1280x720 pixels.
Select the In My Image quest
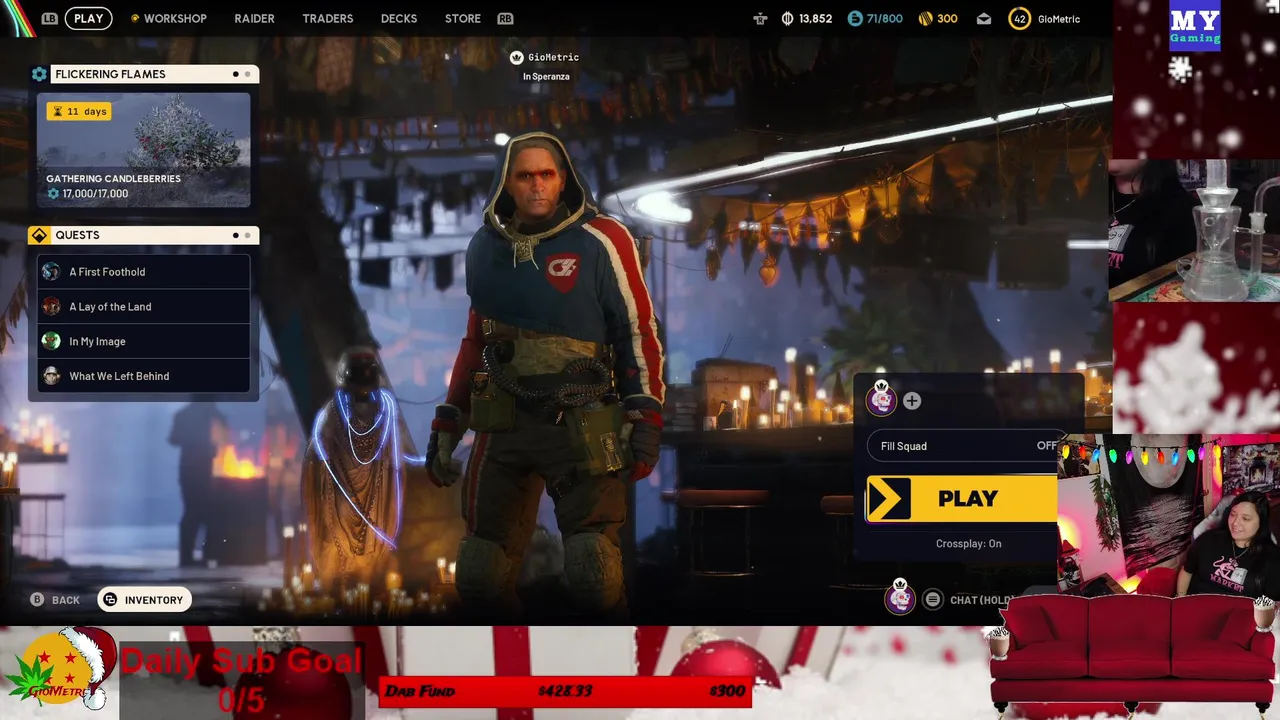click(x=144, y=341)
